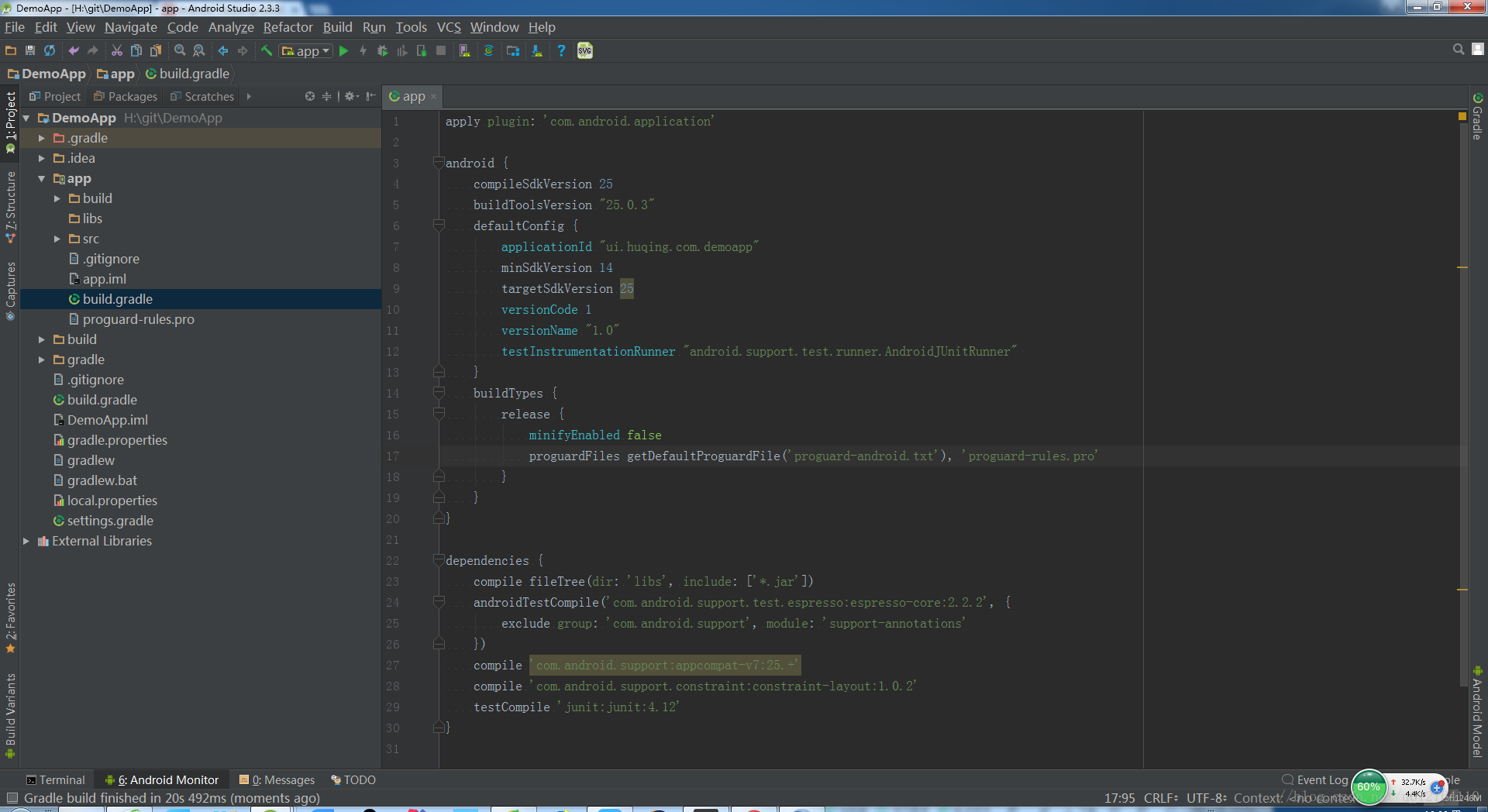Collapse the DemoApp root tree node
This screenshot has height=812, width=1488.
(x=26, y=118)
